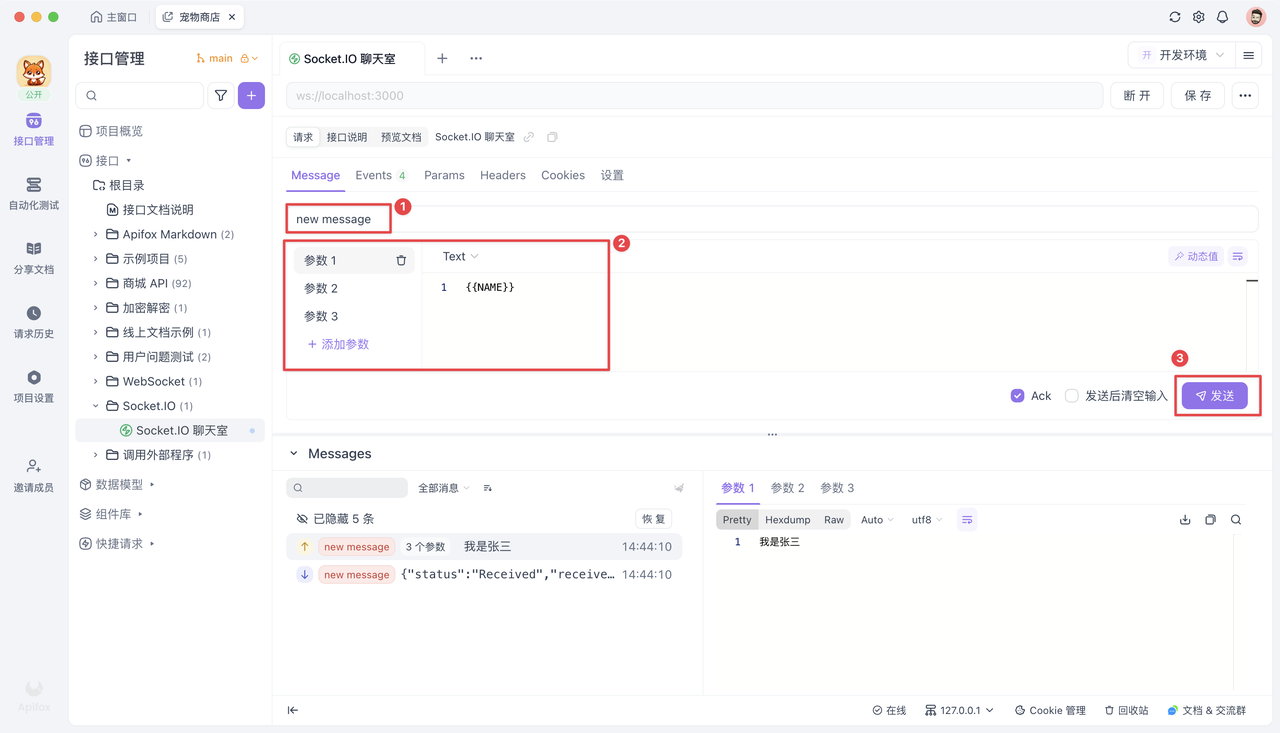Expand the 商城 API folder
Image resolution: width=1280 pixels, height=733 pixels.
click(x=96, y=283)
